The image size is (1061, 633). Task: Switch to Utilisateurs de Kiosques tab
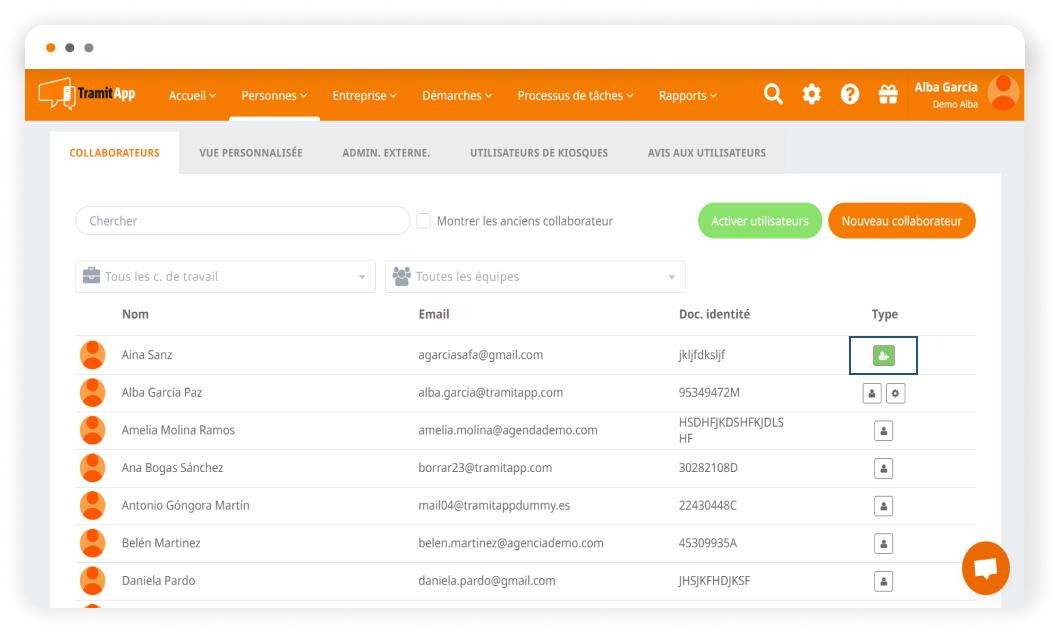(x=538, y=153)
